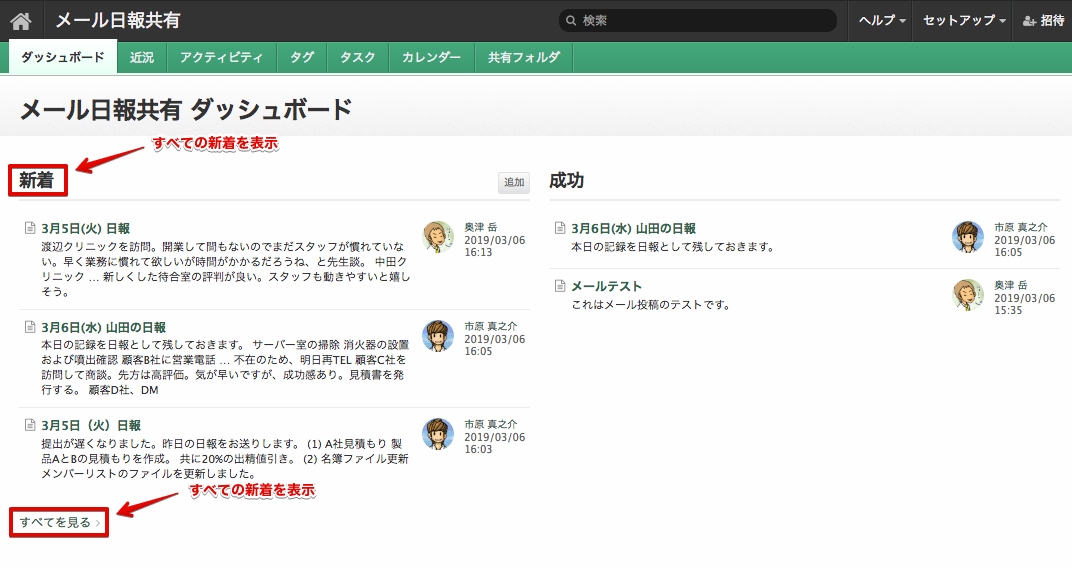This screenshot has width=1072, height=568.
Task: Switch to the タグ tab
Action: [x=302, y=57]
